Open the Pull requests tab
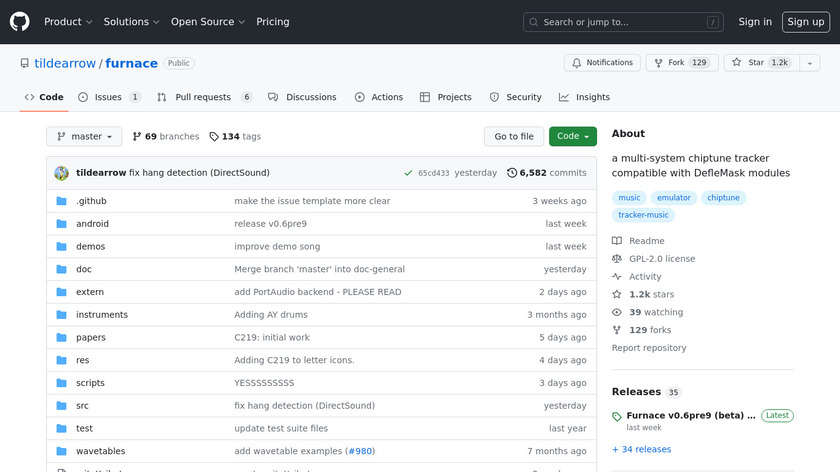This screenshot has width=840, height=472. click(203, 97)
